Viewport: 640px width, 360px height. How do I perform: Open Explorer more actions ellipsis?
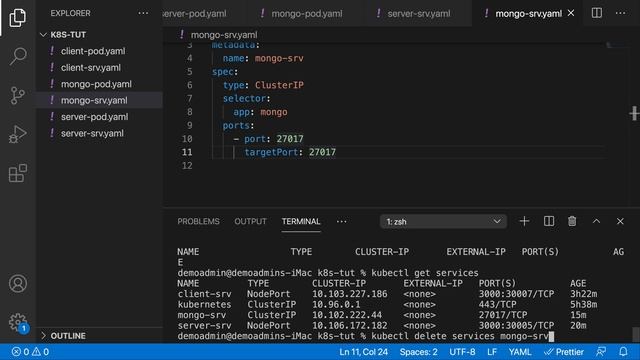point(143,13)
